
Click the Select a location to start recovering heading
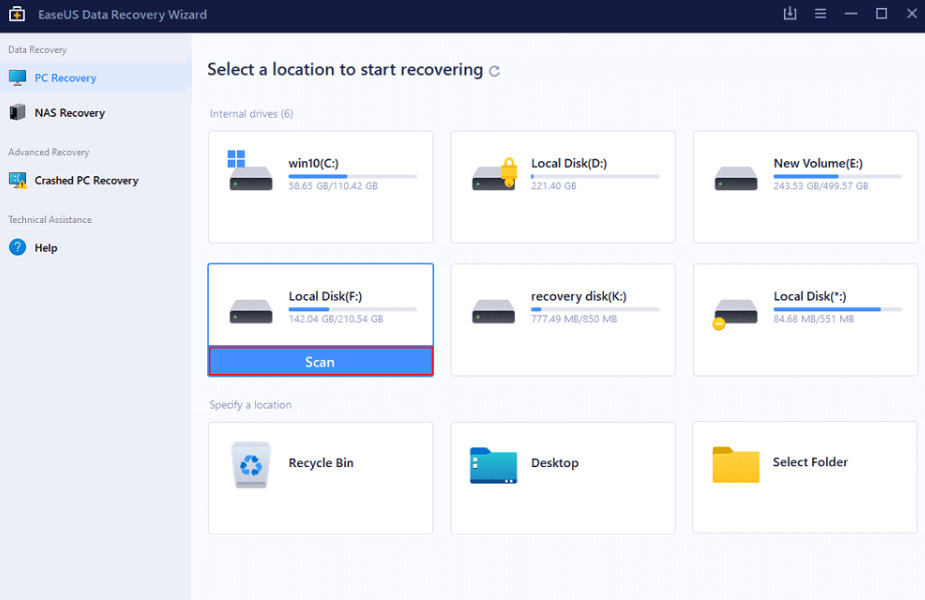point(345,70)
